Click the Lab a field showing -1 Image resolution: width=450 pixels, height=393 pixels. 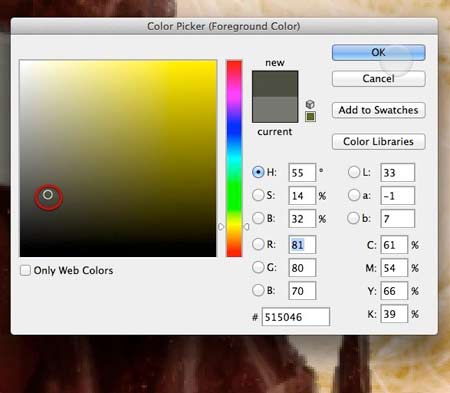(398, 195)
